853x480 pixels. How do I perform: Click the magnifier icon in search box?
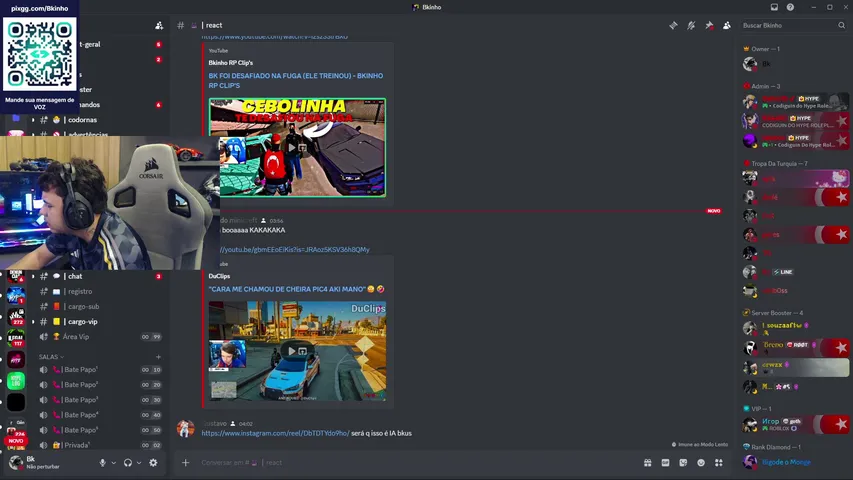coord(841,26)
